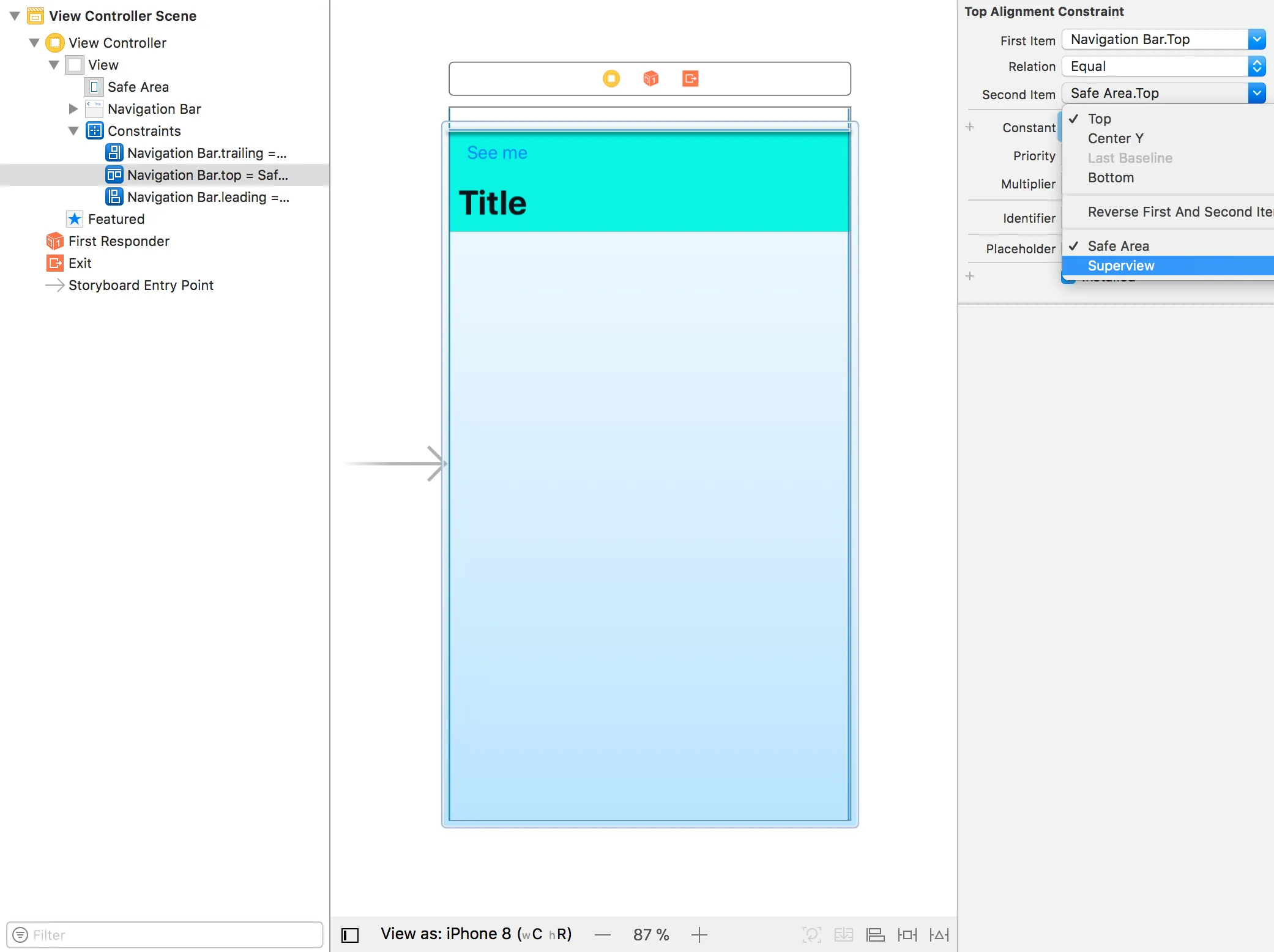Choose Superview in the popup menu
This screenshot has width=1274, height=952.
(1121, 266)
